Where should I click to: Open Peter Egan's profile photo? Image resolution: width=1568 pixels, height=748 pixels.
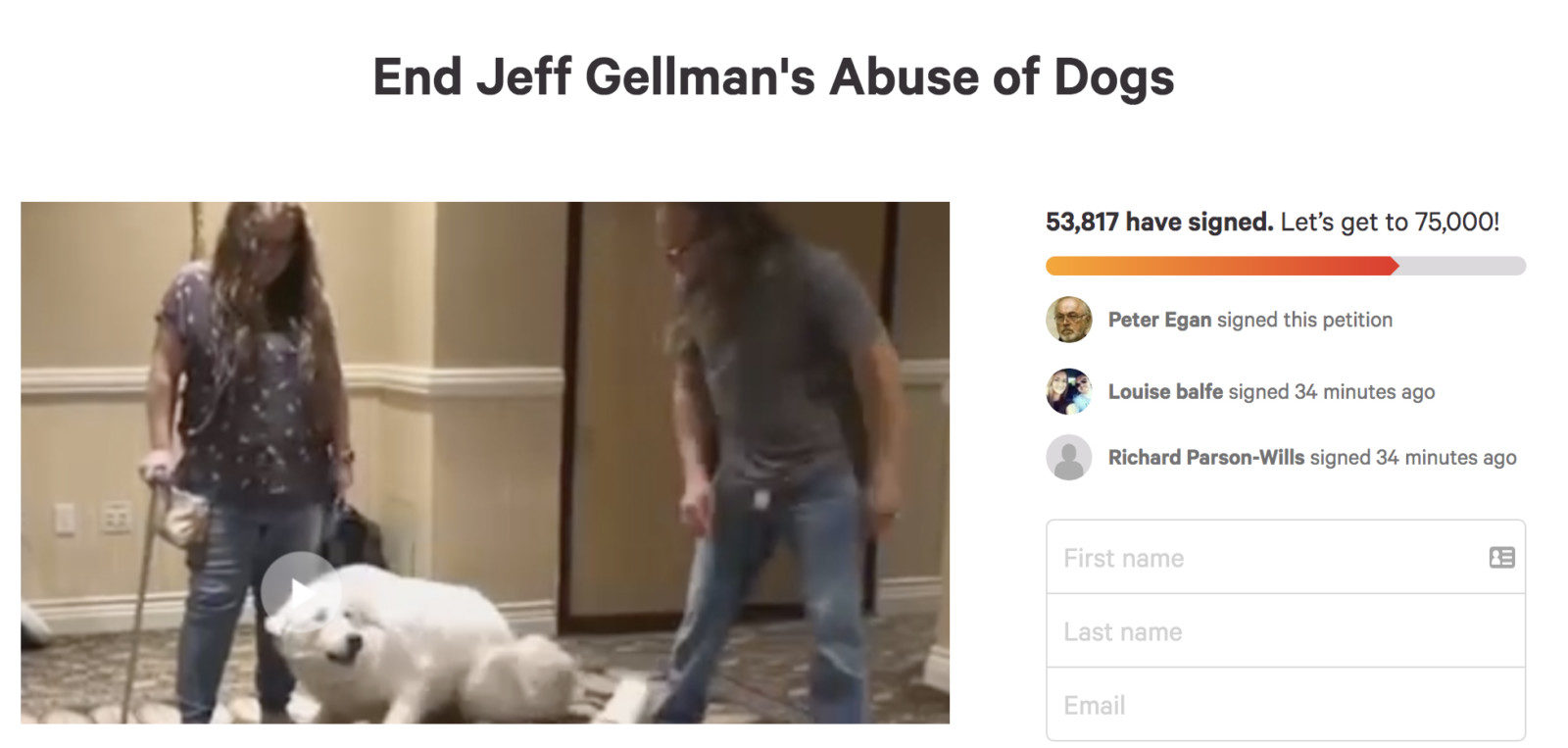point(1069,320)
